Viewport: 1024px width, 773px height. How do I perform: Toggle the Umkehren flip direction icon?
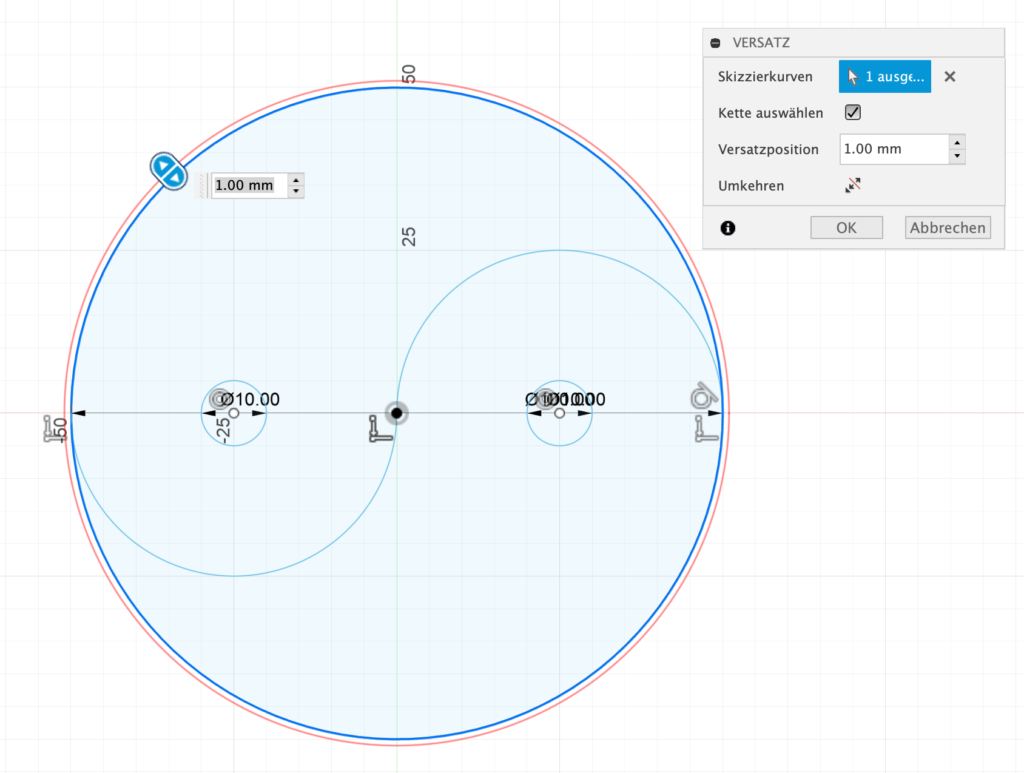pos(853,185)
